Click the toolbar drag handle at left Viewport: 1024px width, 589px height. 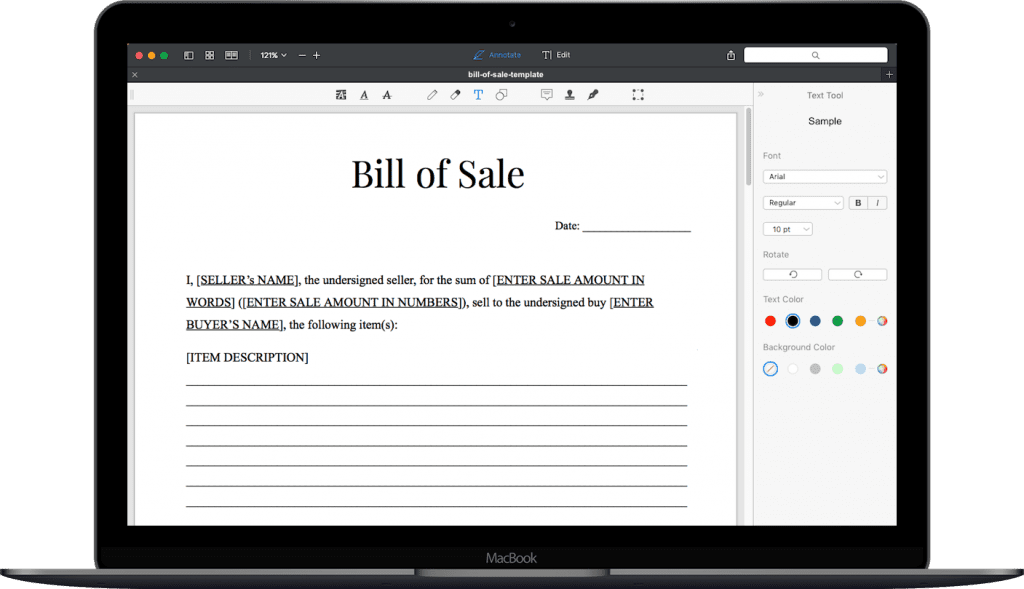132,95
